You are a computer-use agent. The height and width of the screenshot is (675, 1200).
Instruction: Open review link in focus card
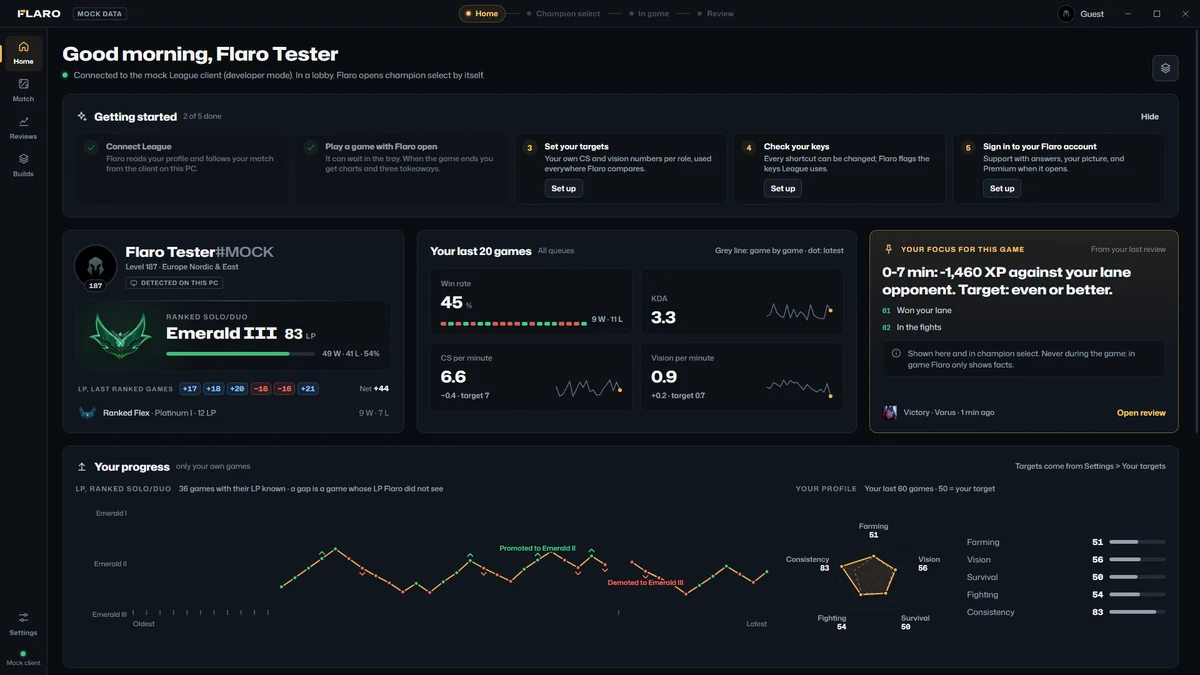(1141, 413)
